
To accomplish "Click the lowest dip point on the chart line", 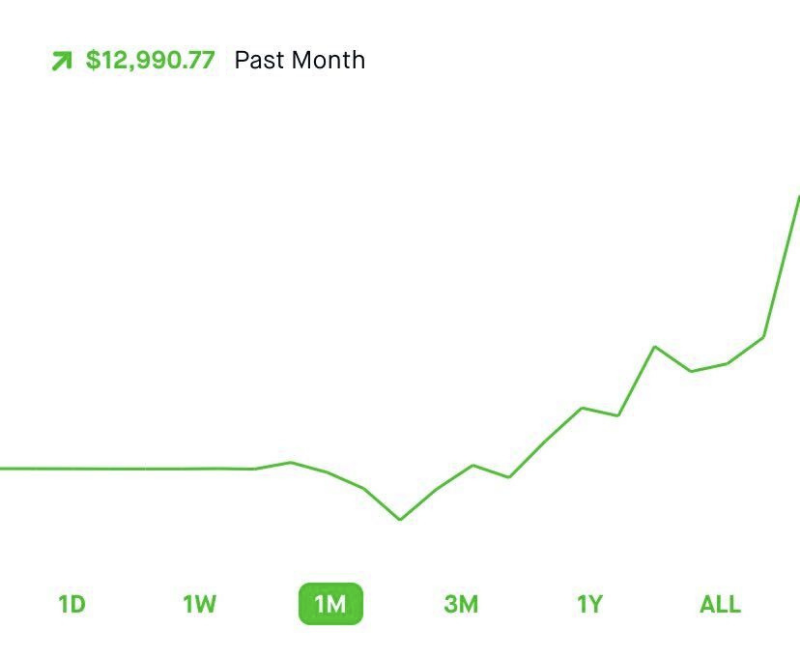I will pos(400,519).
